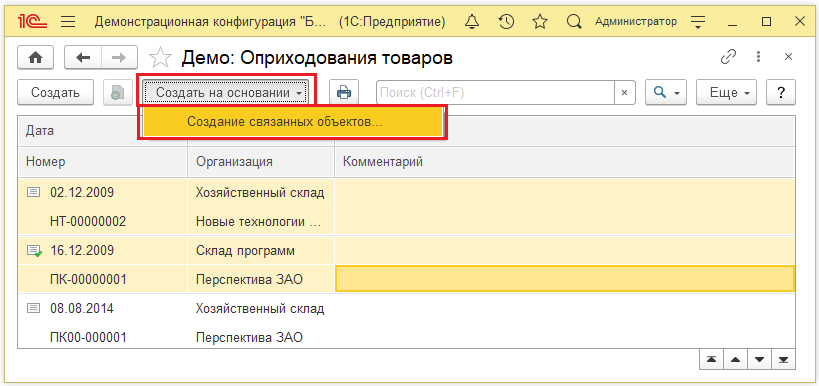Screen dimensions: 819x386
Task: Click the Новые технологии organization cell
Action: [259, 222]
